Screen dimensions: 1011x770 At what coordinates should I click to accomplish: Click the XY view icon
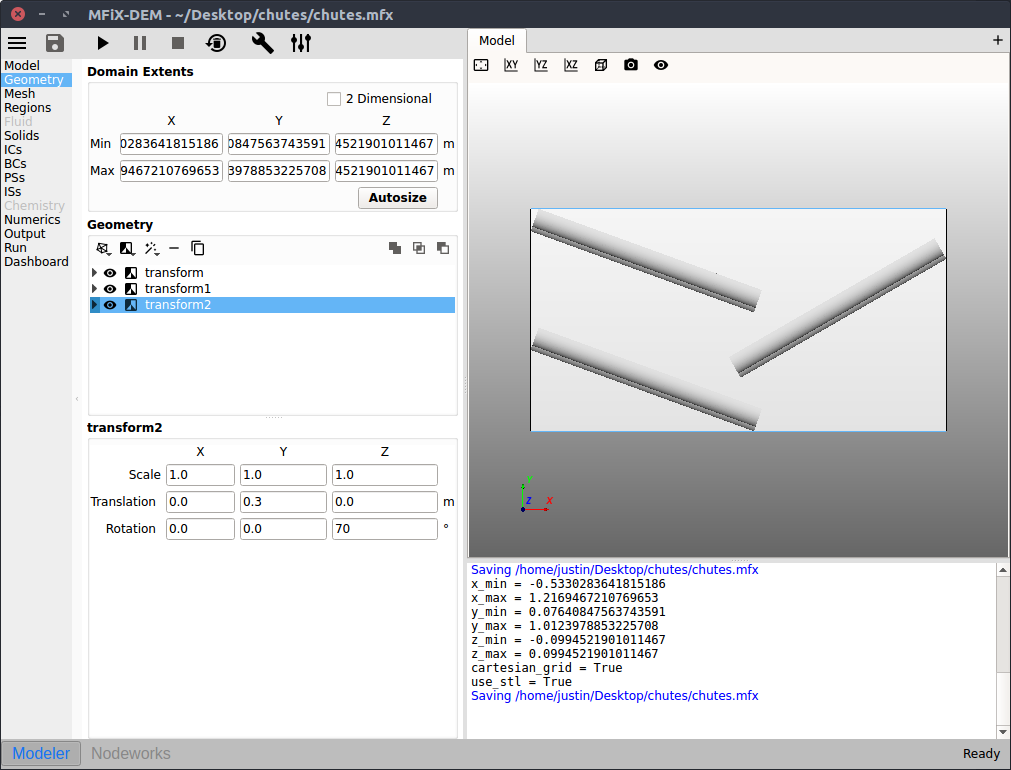(511, 65)
